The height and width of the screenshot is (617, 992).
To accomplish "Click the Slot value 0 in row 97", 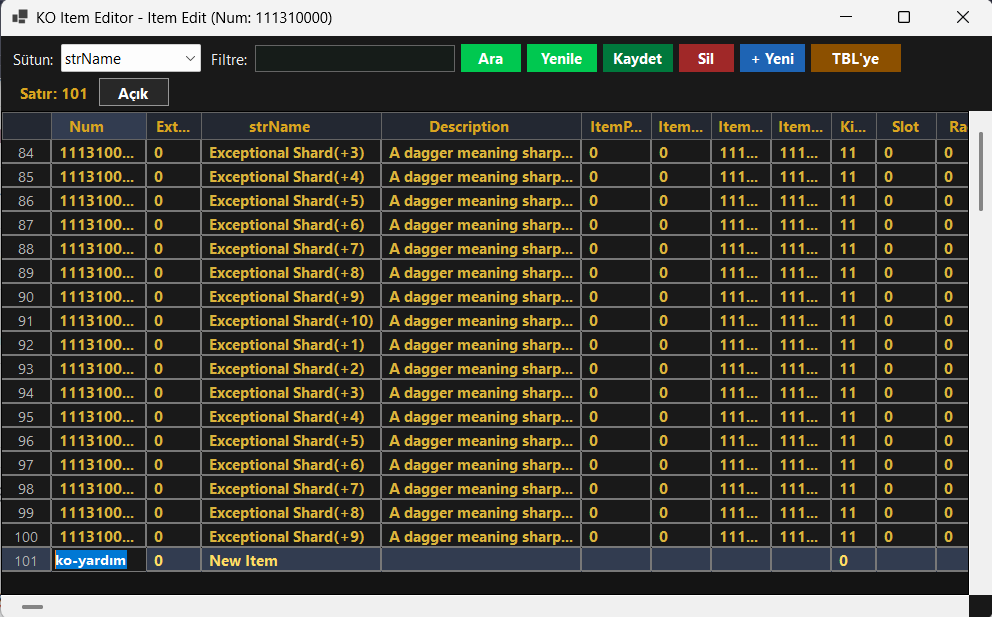I will point(906,465).
